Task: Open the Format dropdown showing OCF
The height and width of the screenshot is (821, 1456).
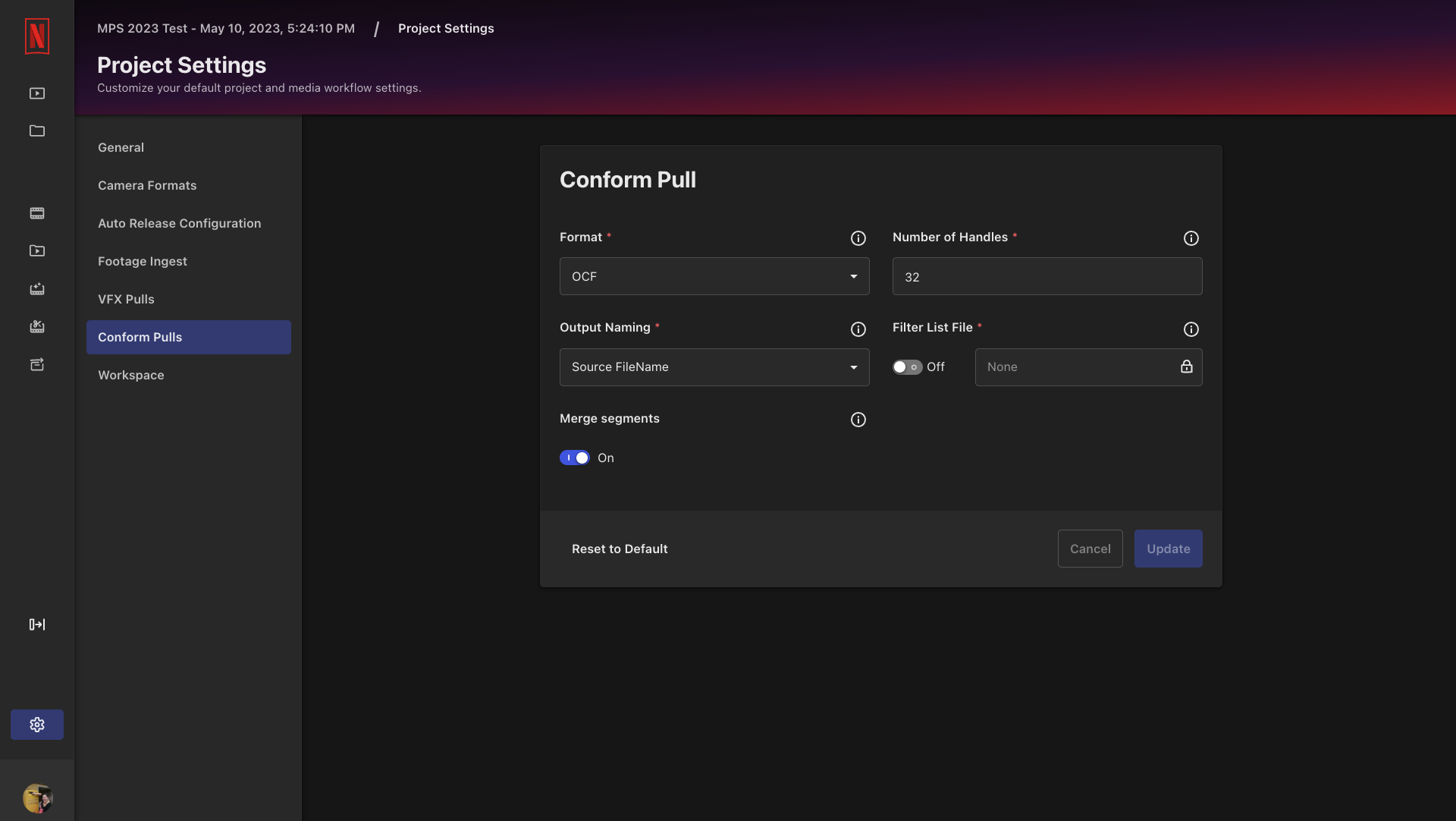Action: 714,276
